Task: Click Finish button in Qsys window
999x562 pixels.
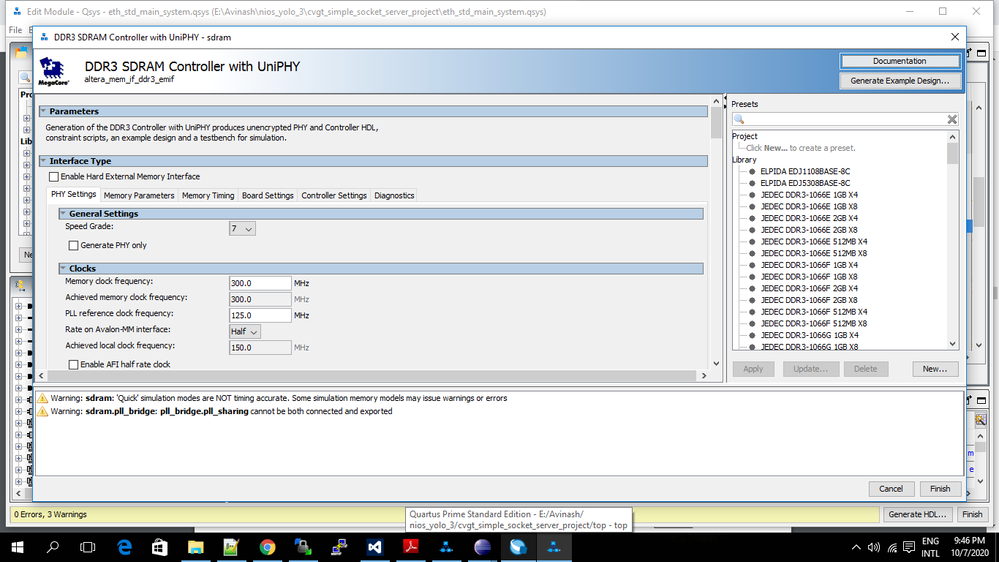Action: tap(972, 514)
